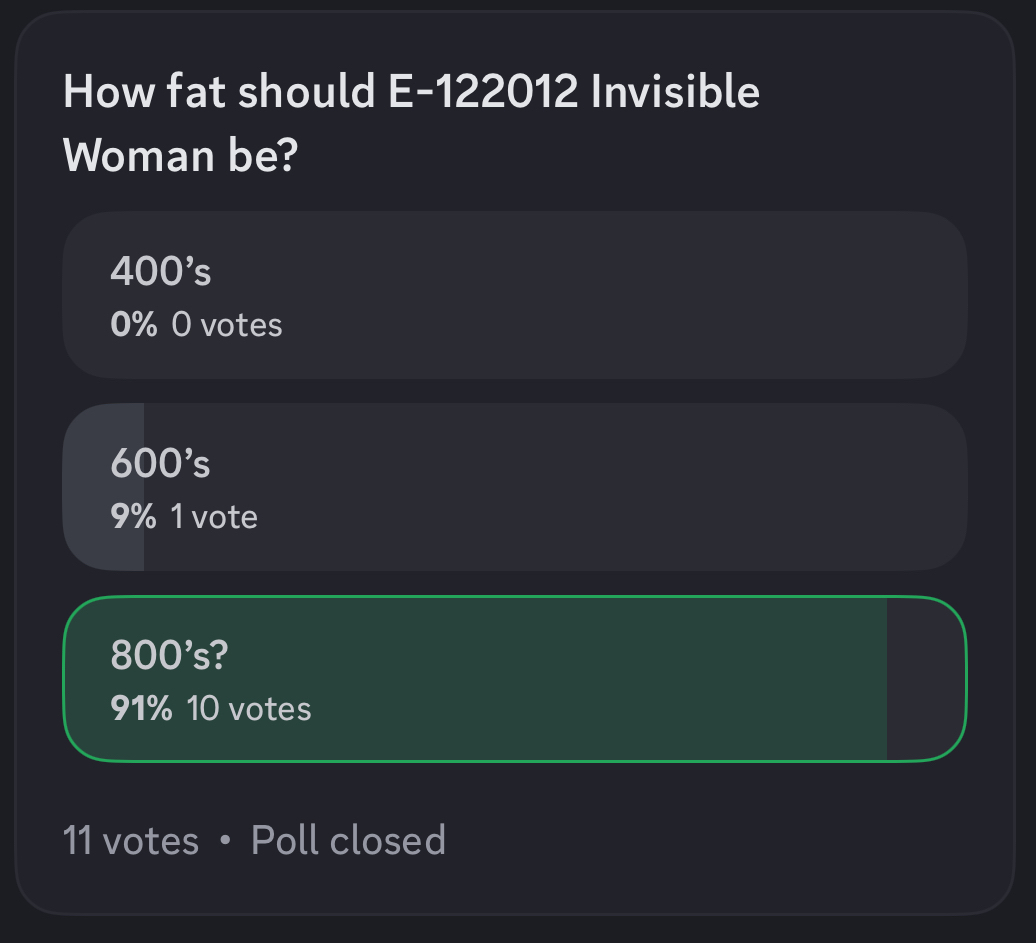The height and width of the screenshot is (943, 1036).
Task: Select the winning 800's? answer label
Action: pyautogui.click(x=170, y=655)
